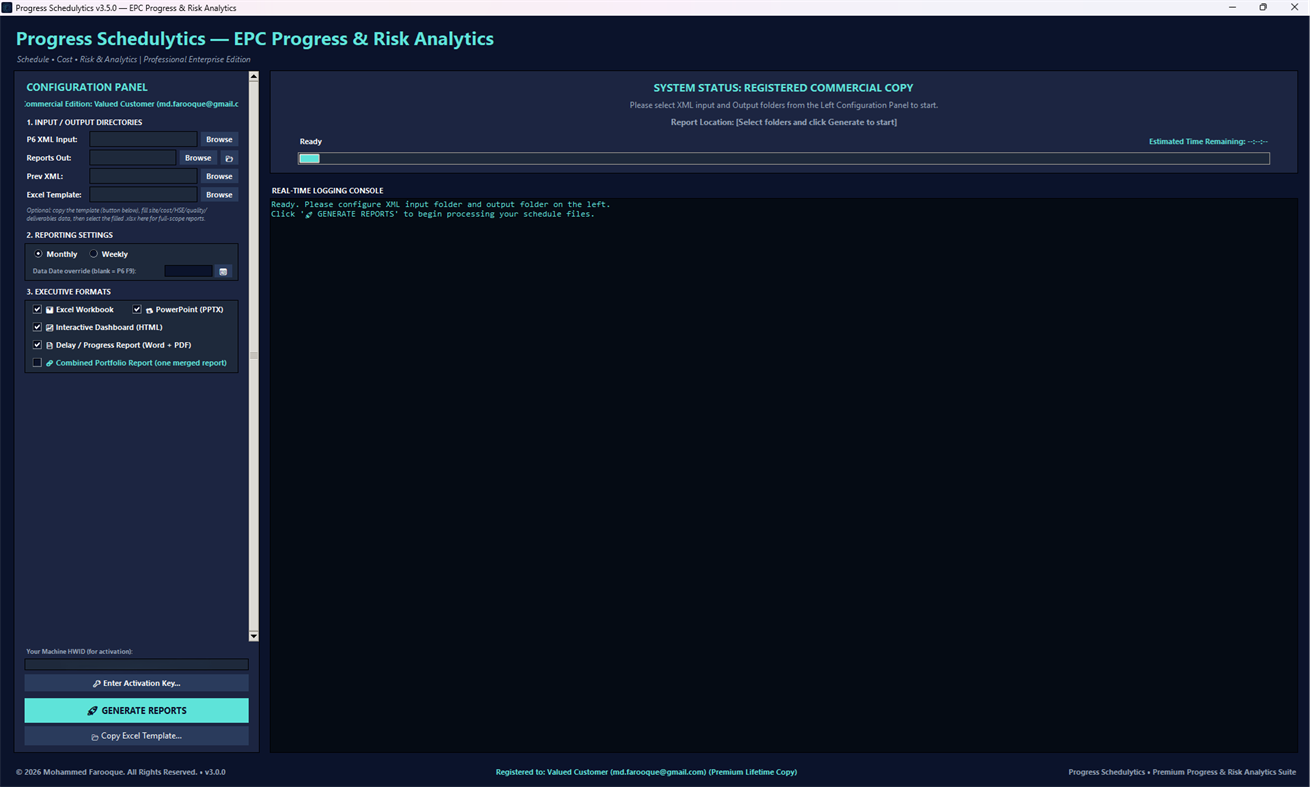This screenshot has width=1310, height=787.
Task: Uncheck the Excel Workbook format checkbox
Action: [37, 310]
